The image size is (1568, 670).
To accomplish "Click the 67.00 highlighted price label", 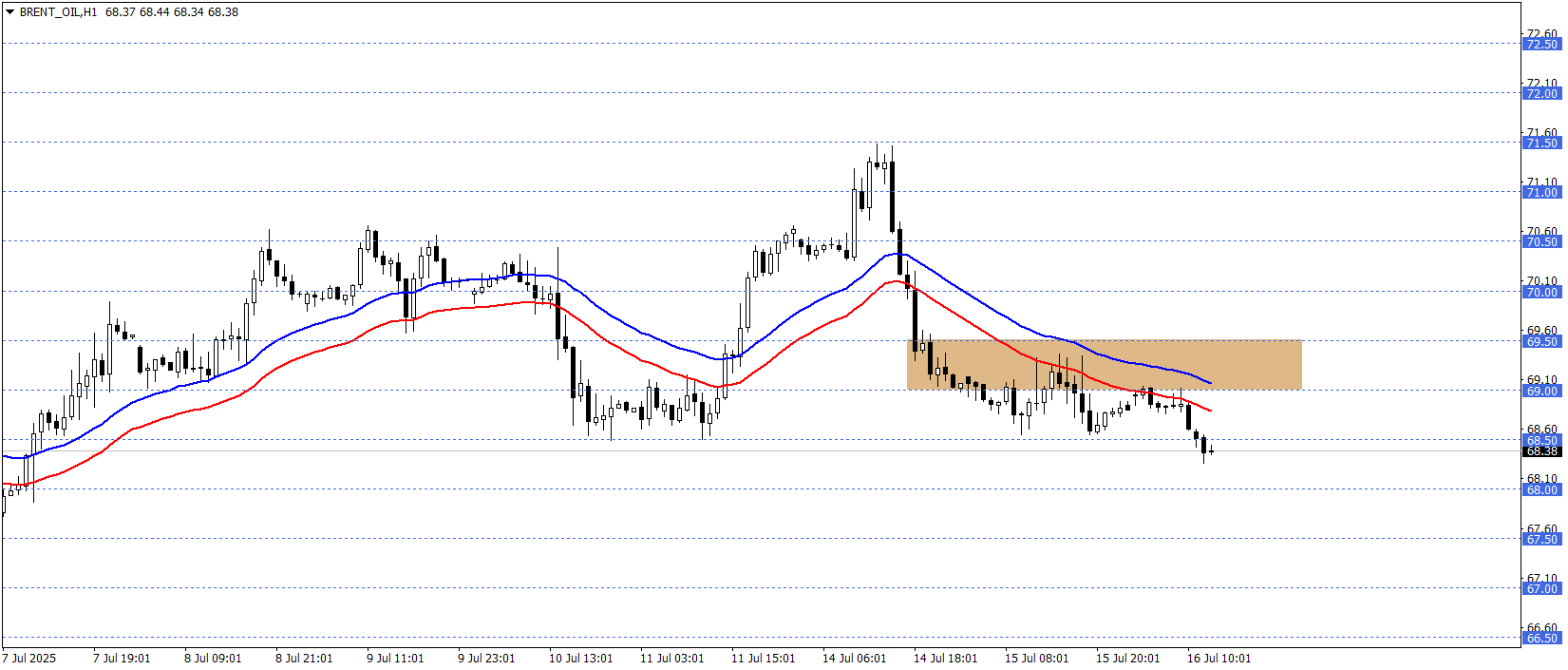I will click(x=1541, y=588).
